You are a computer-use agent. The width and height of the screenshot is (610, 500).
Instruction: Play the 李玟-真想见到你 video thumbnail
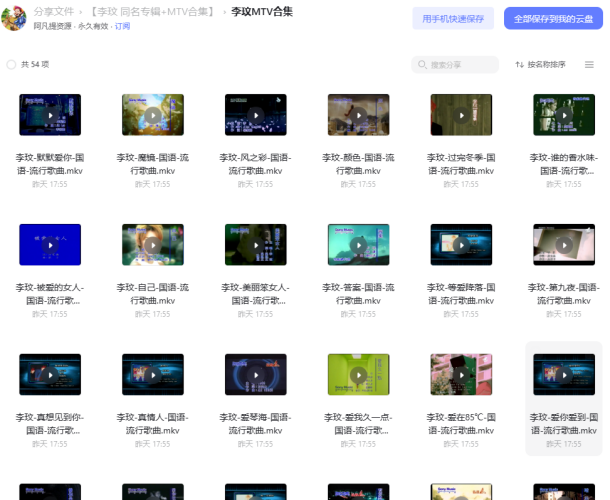click(50, 375)
